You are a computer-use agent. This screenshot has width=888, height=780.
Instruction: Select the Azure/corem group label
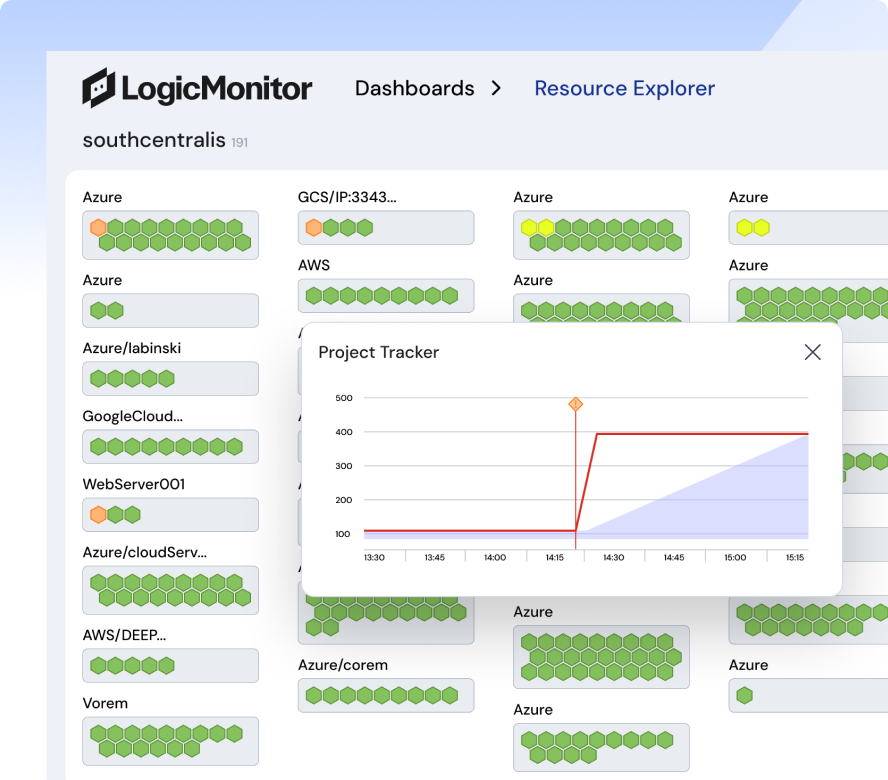pos(343,665)
